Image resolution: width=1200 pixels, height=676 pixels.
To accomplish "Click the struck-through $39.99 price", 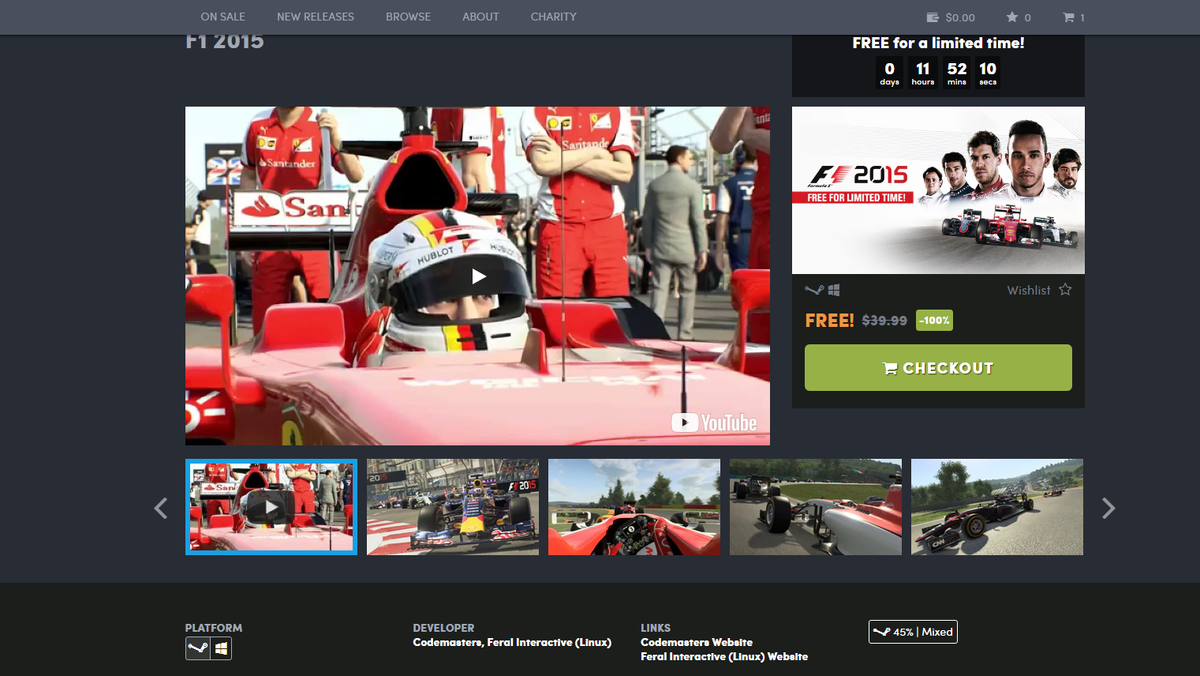I will coord(884,321).
